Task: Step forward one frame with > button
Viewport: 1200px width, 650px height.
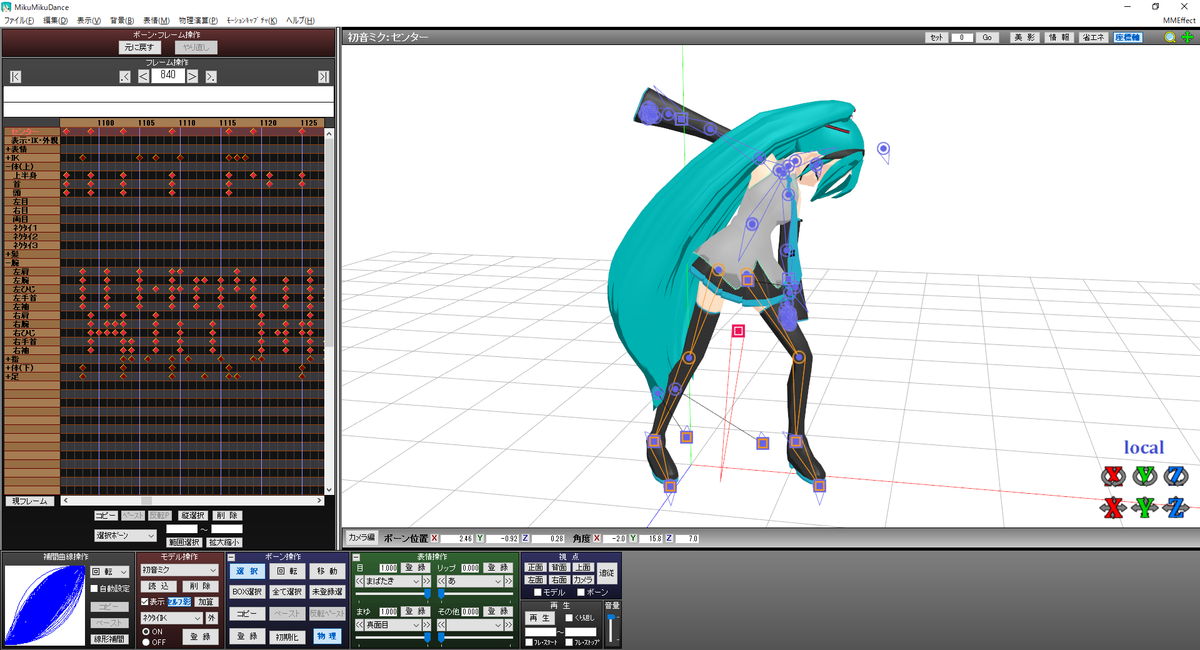Action: coord(193,76)
